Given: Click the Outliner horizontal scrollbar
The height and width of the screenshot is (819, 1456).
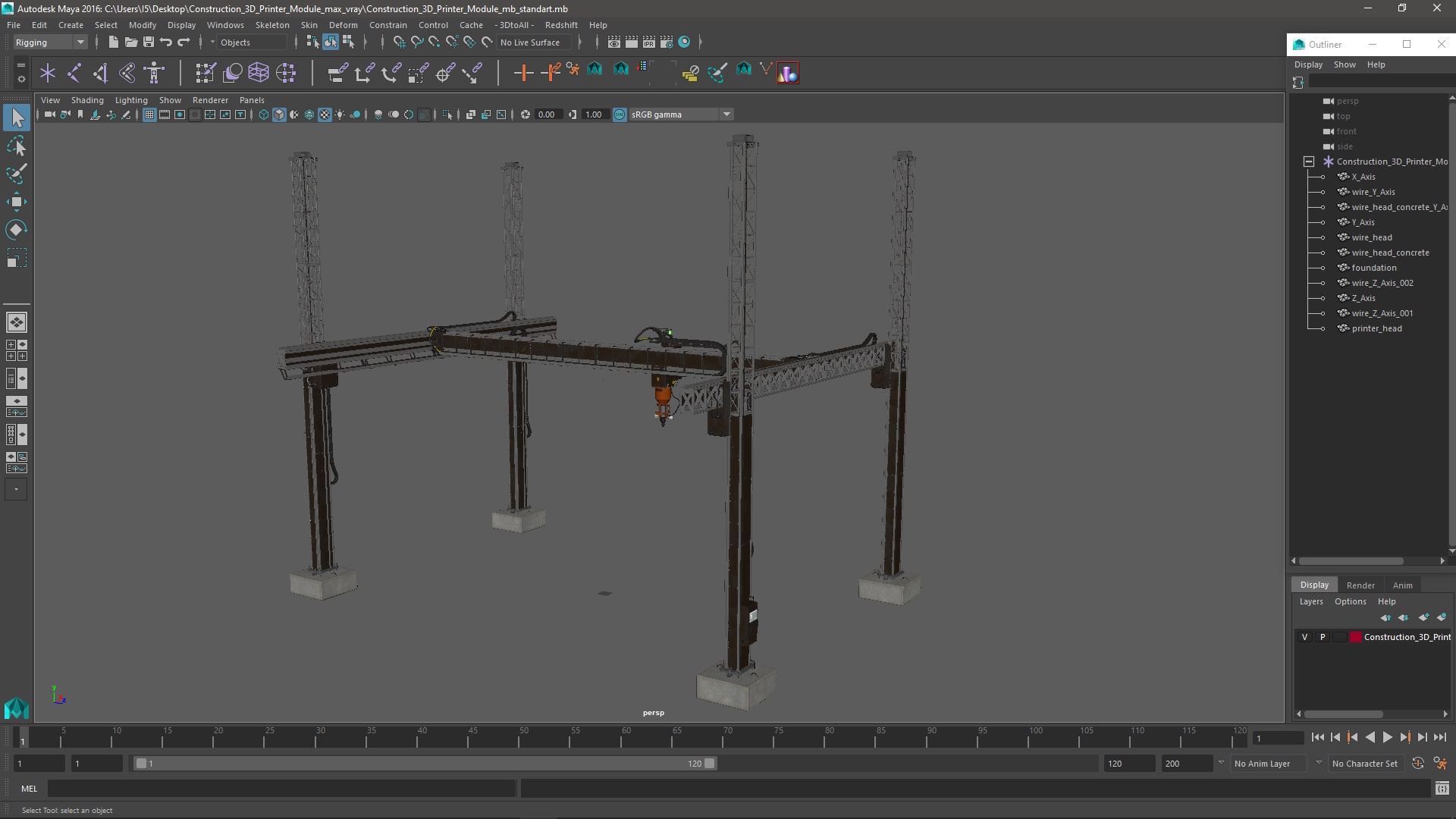Looking at the screenshot, I should 1351,561.
